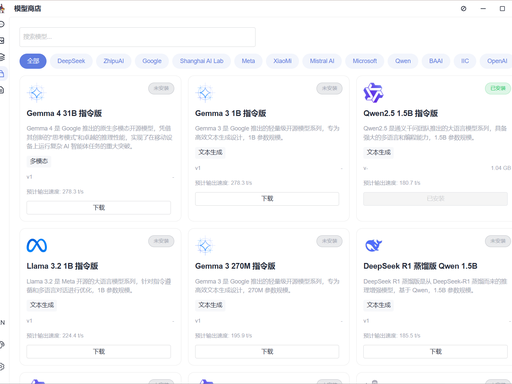
Task: Click the 185.5 t/s speed on DeepSeek card
Action: [410, 336]
